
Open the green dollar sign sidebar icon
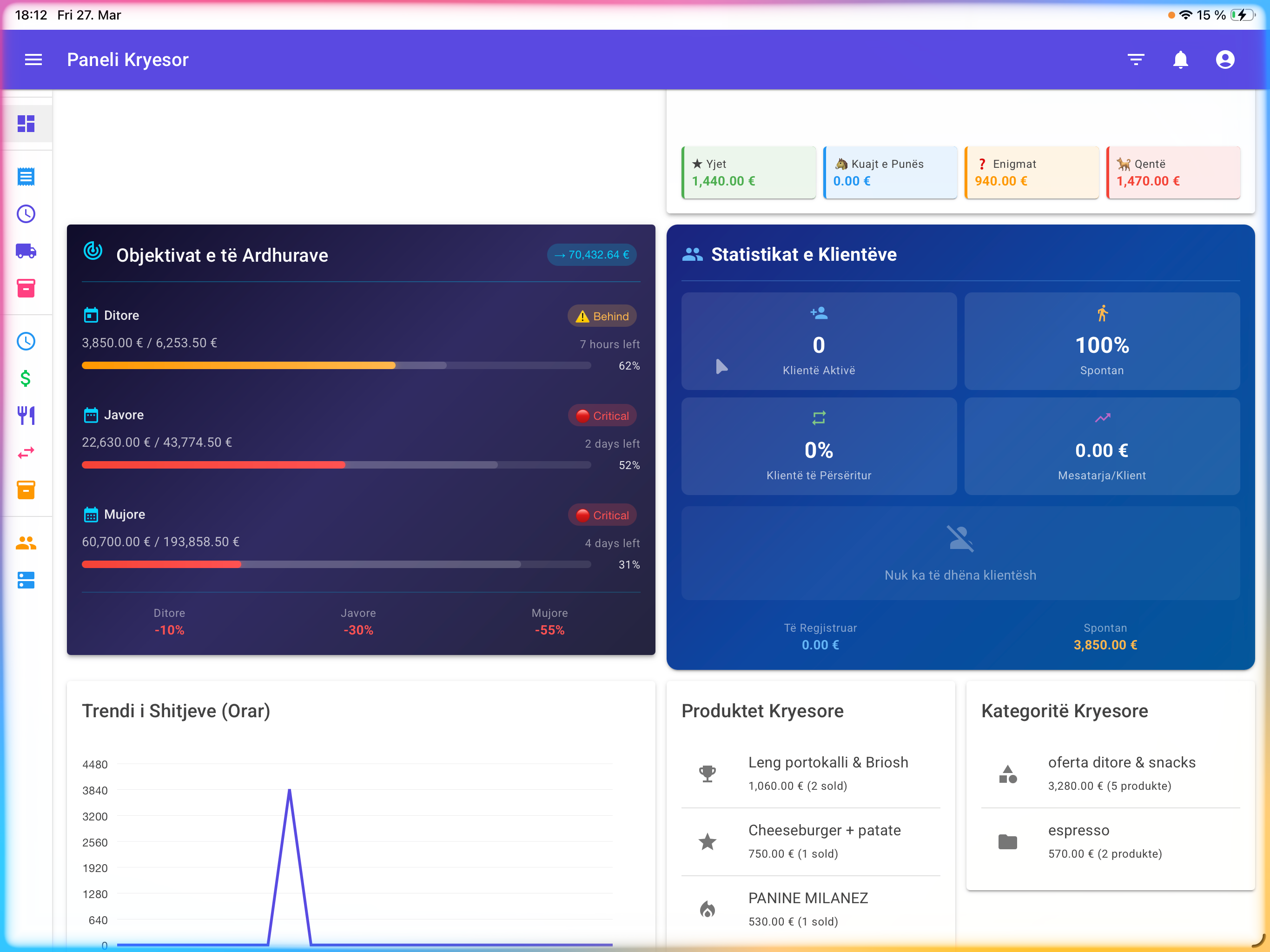point(26,378)
